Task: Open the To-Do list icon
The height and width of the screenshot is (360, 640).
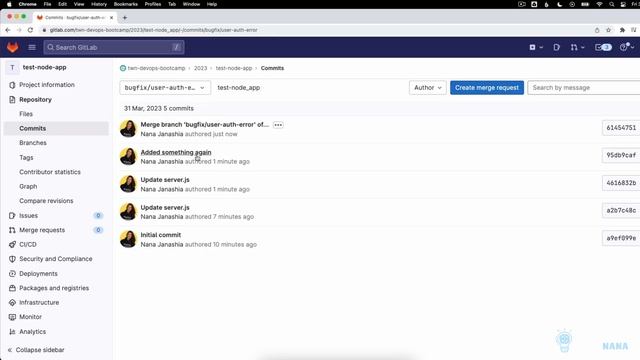Action: (603, 47)
